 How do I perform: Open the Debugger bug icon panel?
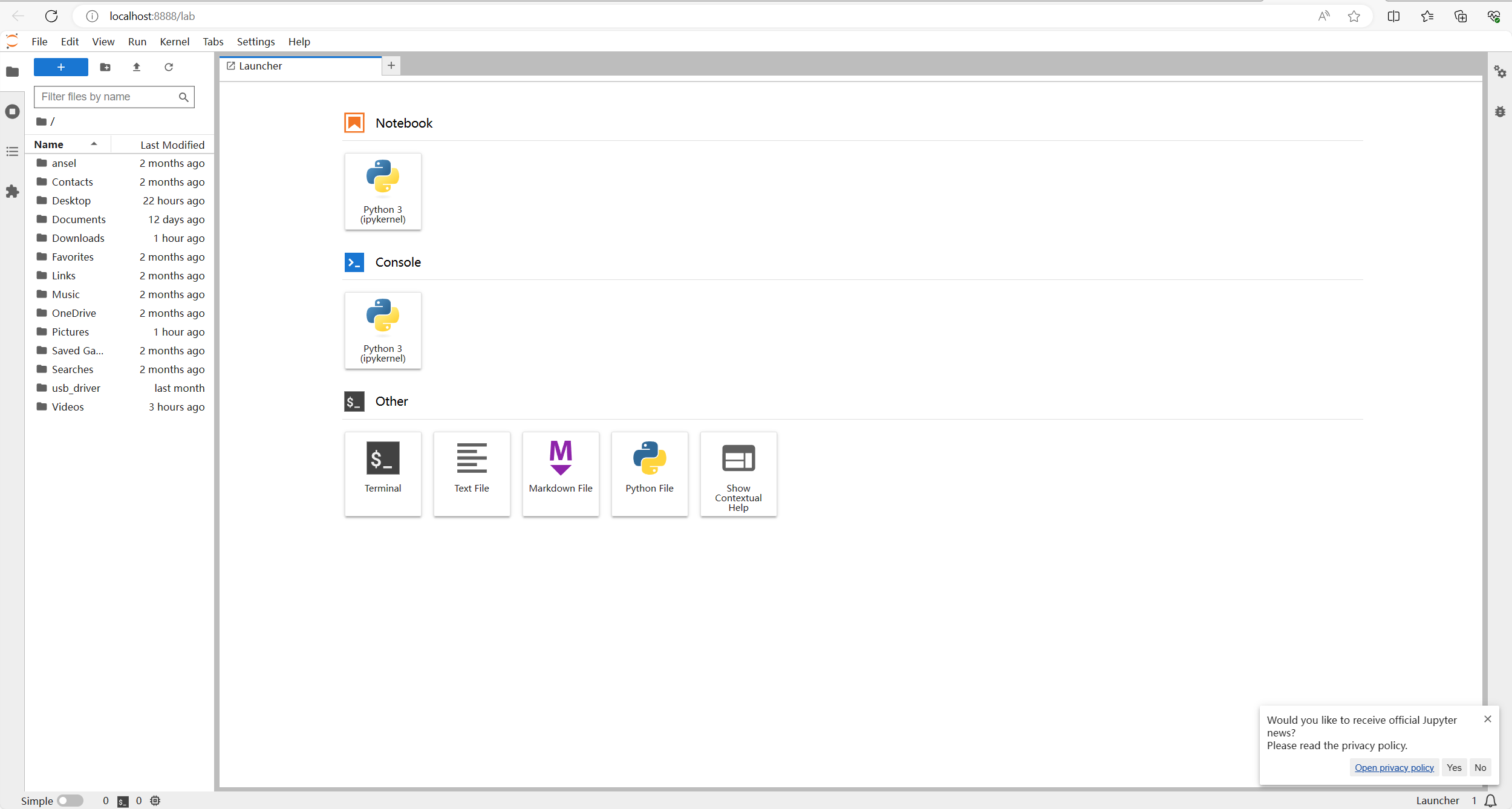tap(1500, 112)
